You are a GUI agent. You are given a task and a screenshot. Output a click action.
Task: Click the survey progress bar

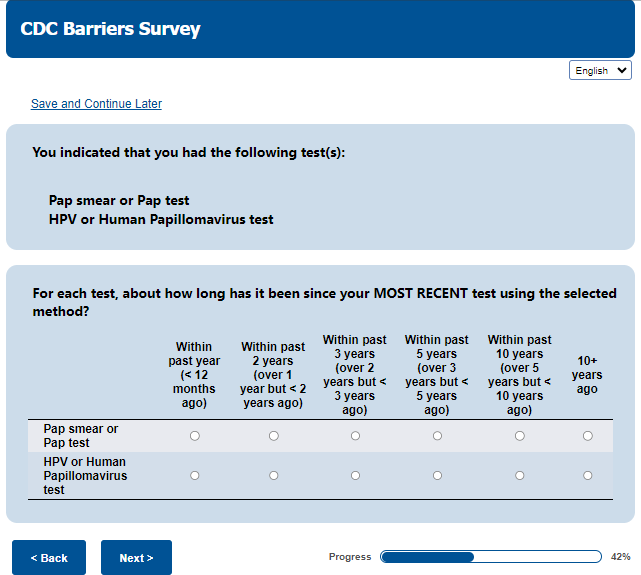[489, 557]
